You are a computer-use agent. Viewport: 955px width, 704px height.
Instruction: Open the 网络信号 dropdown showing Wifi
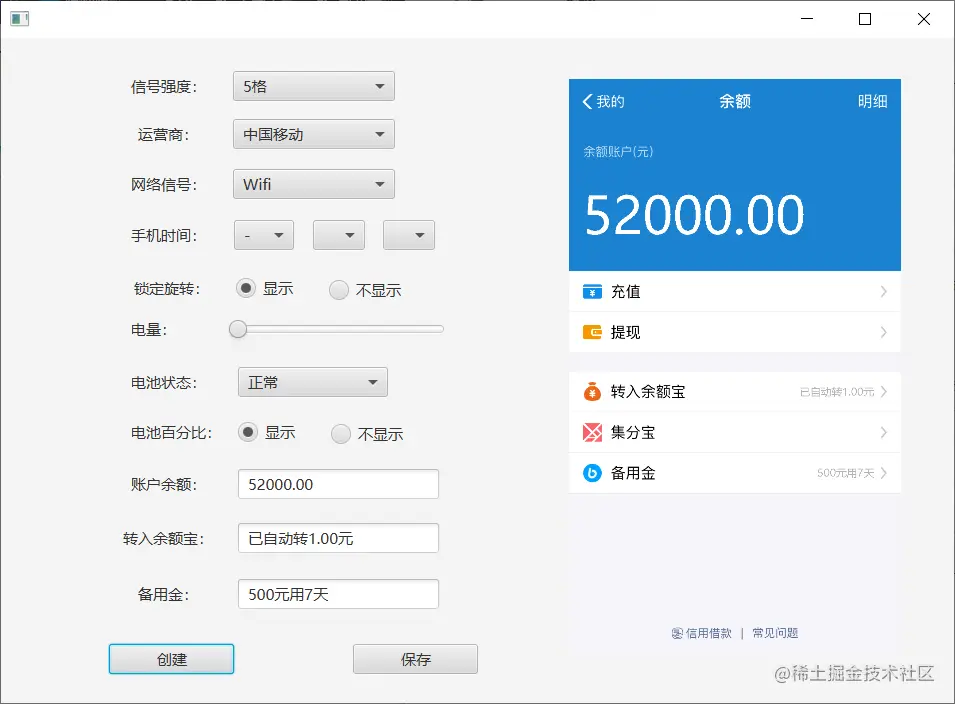pyautogui.click(x=314, y=184)
